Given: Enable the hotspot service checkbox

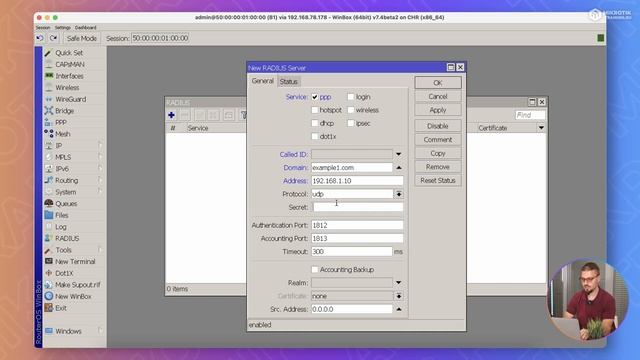Looking at the screenshot, I should 315,110.
